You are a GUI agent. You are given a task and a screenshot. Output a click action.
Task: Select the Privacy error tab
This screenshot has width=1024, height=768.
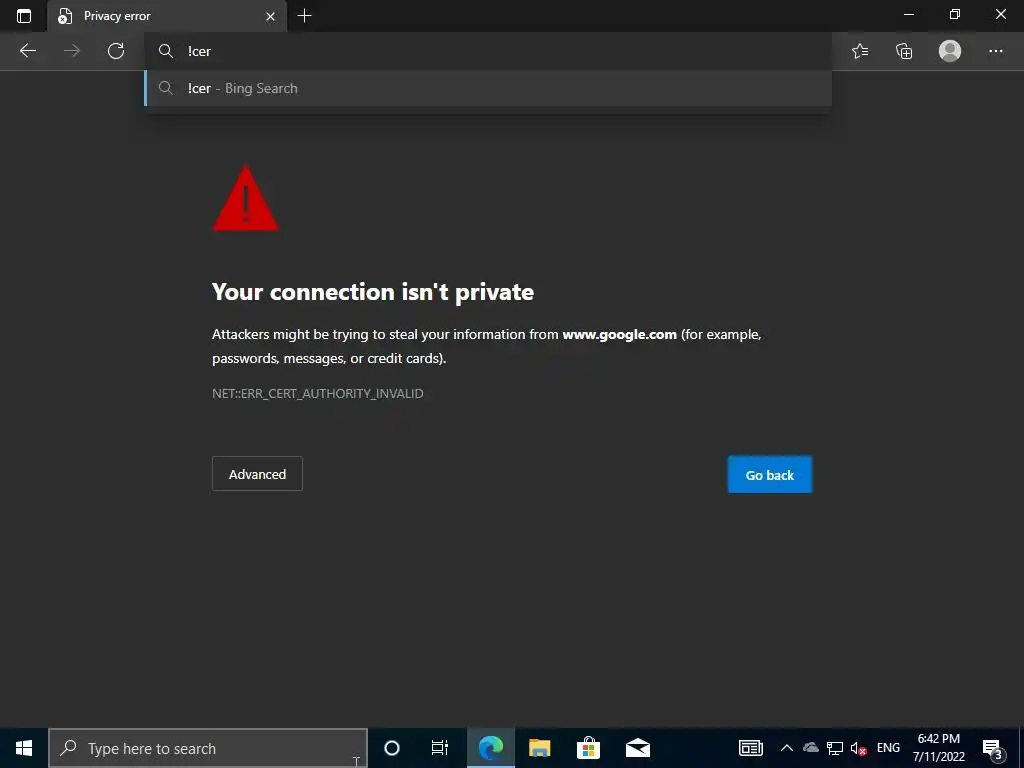pos(167,16)
